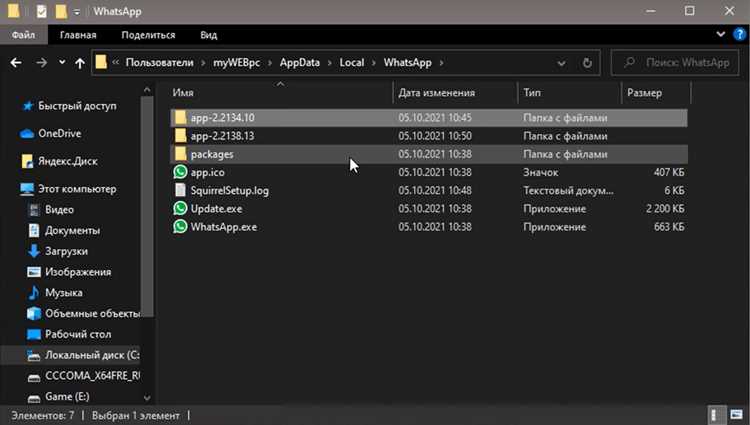Click the sidebar scrollbar down arrow
The height and width of the screenshot is (425, 750).
[147, 398]
